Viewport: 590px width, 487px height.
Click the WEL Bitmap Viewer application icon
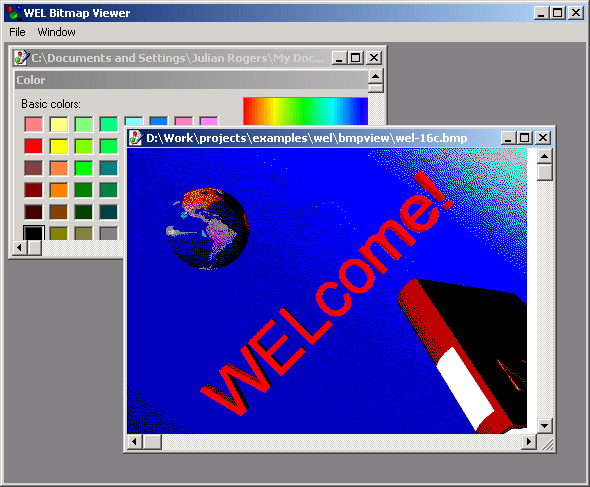(x=14, y=13)
